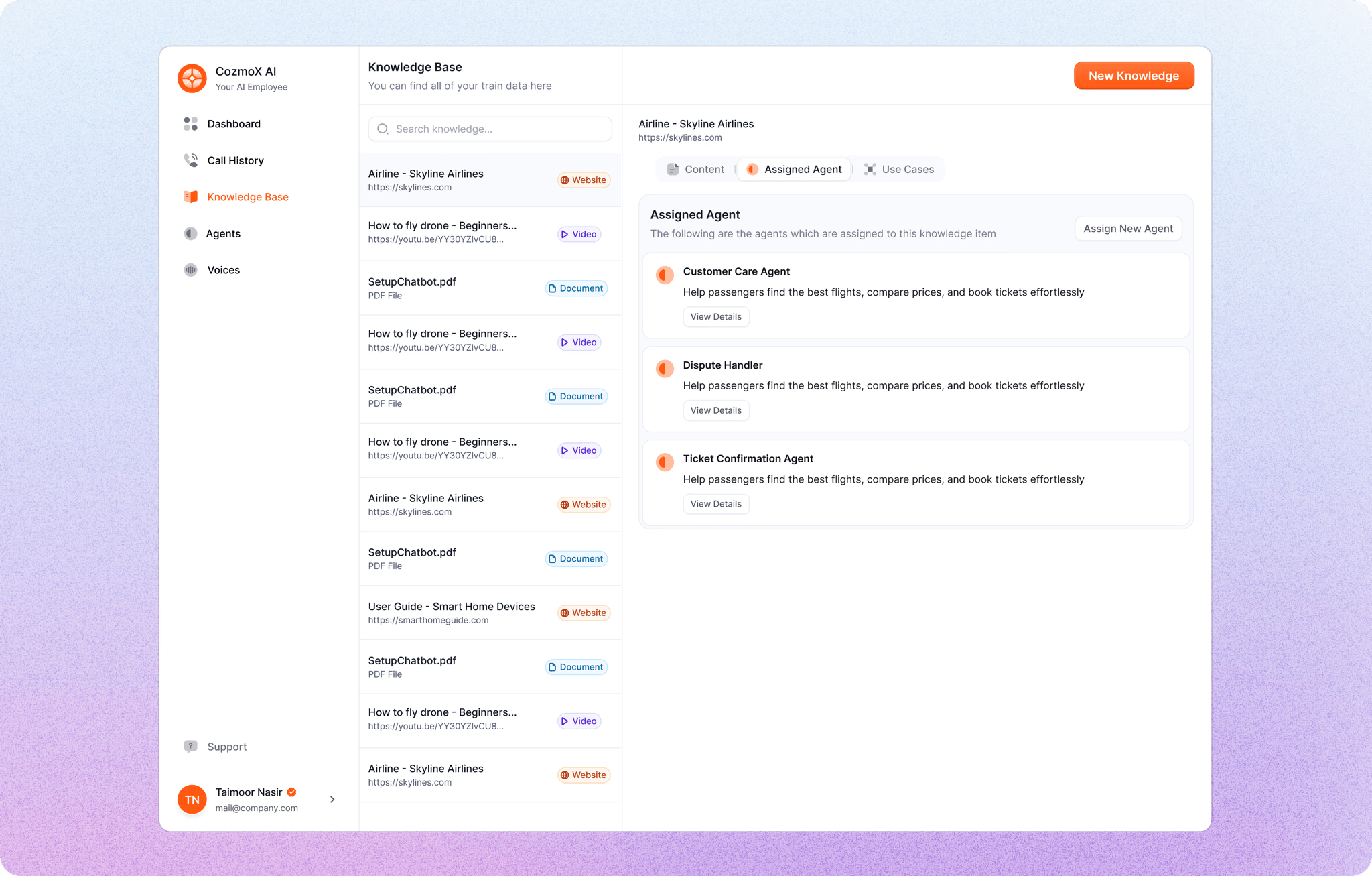
Task: Click the CozmoX AI logo icon
Action: 192,78
